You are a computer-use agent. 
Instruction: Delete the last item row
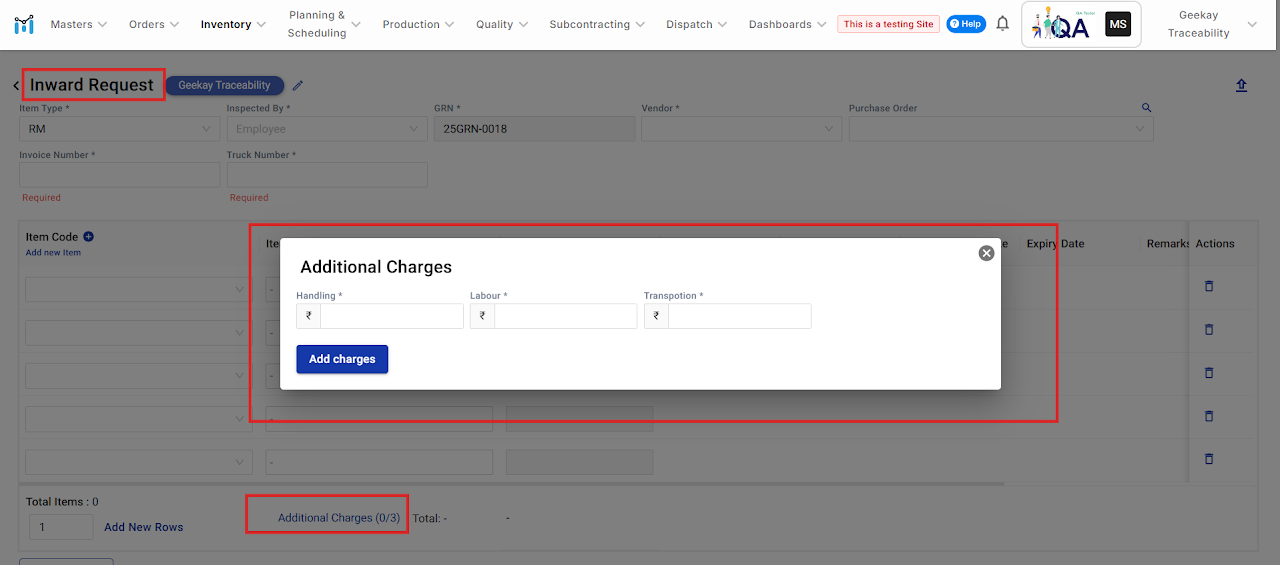pos(1208,459)
